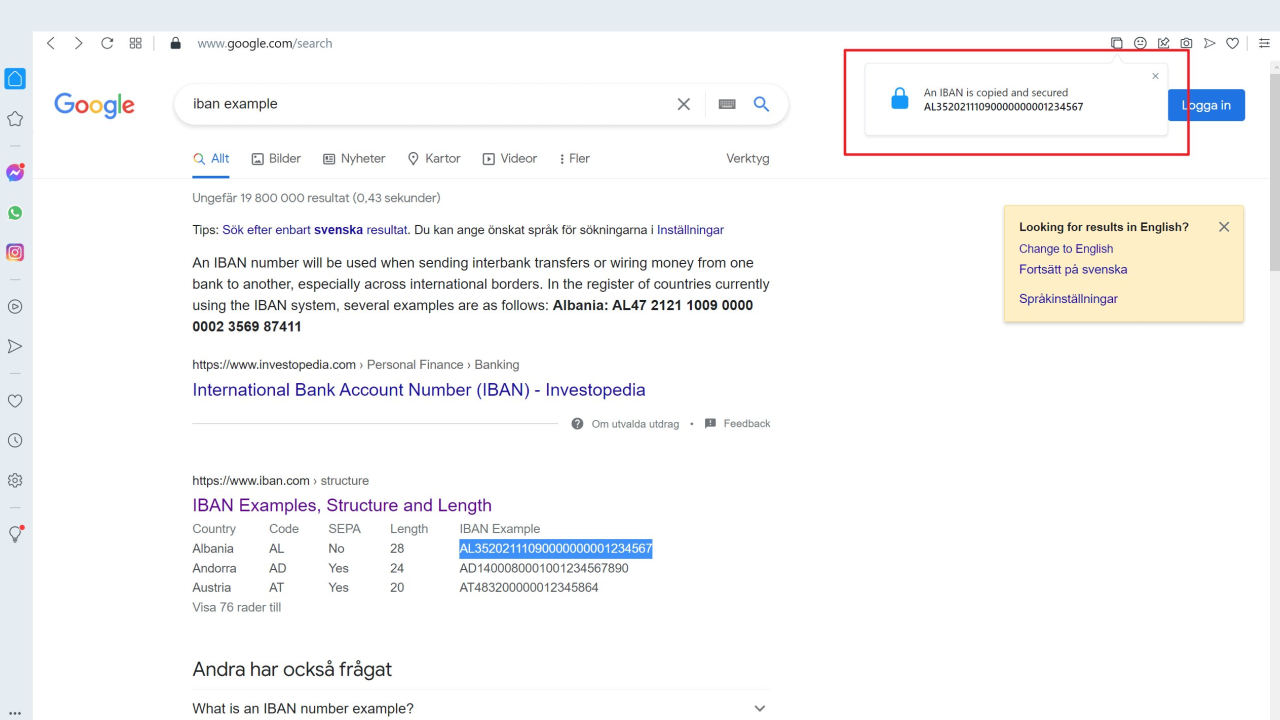Open the heart icon in the sidebar

pos(15,401)
